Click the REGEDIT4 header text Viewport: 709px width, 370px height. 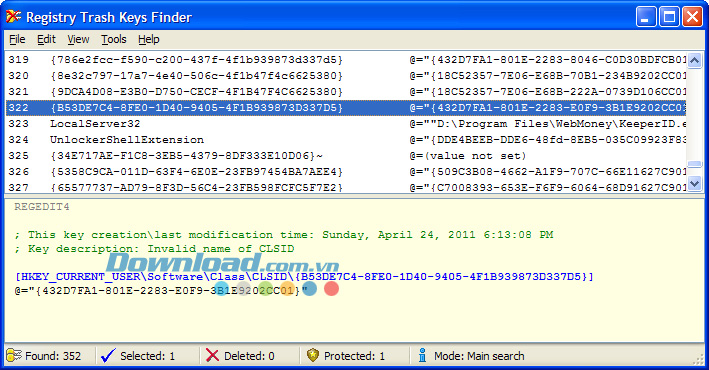[42, 207]
